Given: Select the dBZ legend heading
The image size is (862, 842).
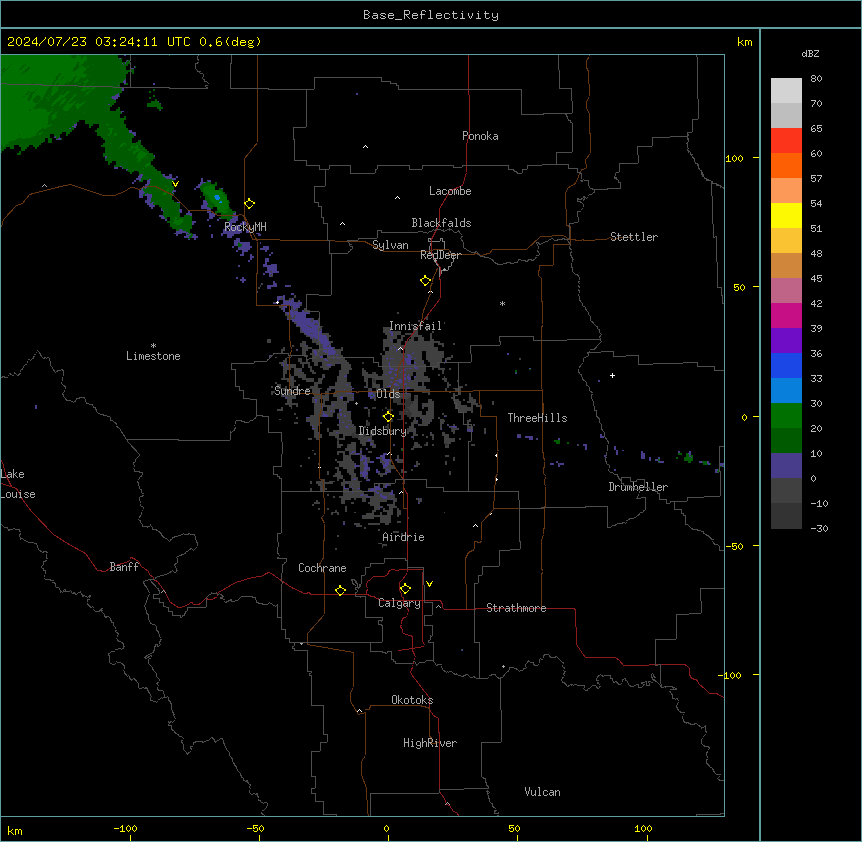Looking at the screenshot, I should tap(810, 54).
